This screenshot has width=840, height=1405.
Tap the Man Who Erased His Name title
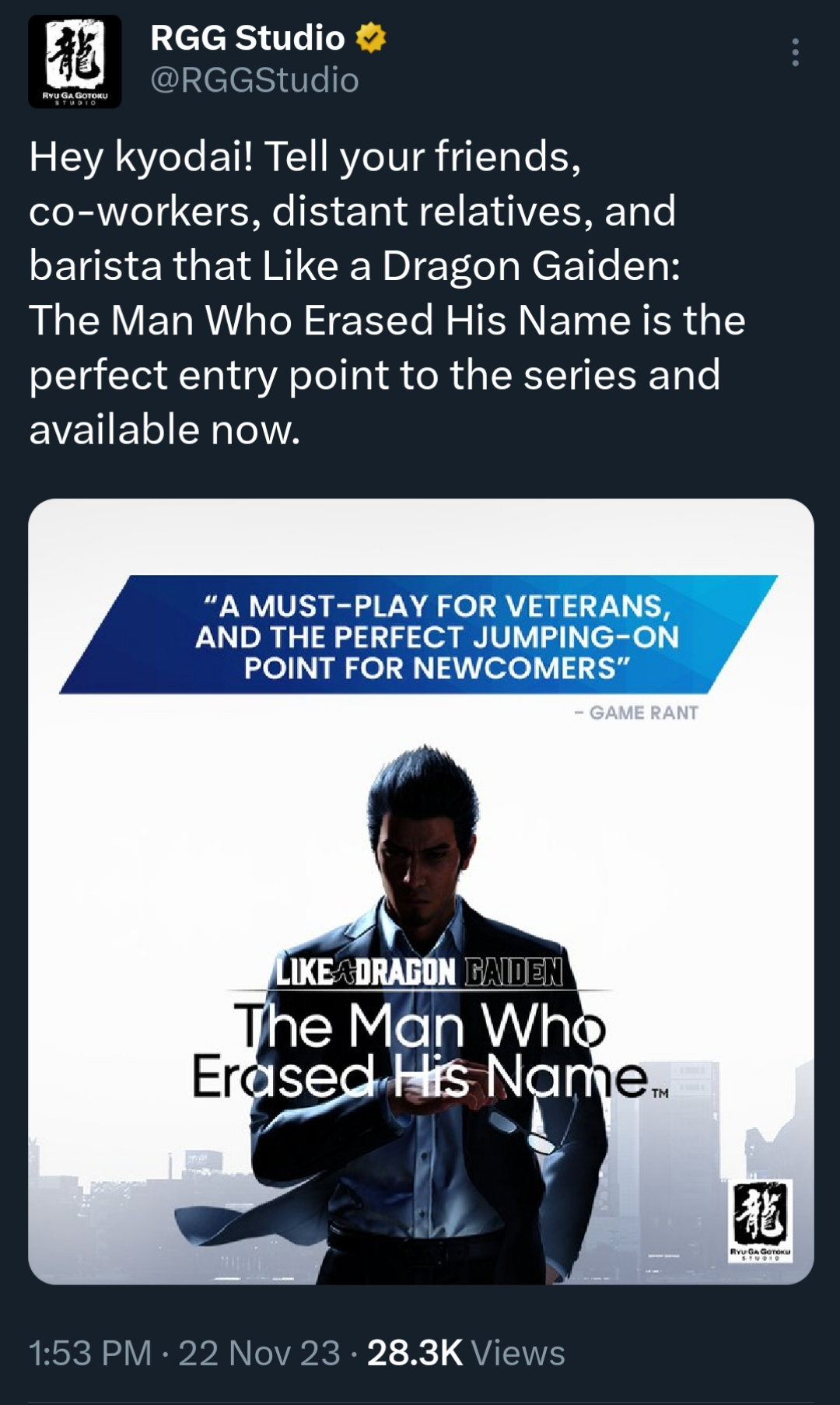tap(420, 1050)
